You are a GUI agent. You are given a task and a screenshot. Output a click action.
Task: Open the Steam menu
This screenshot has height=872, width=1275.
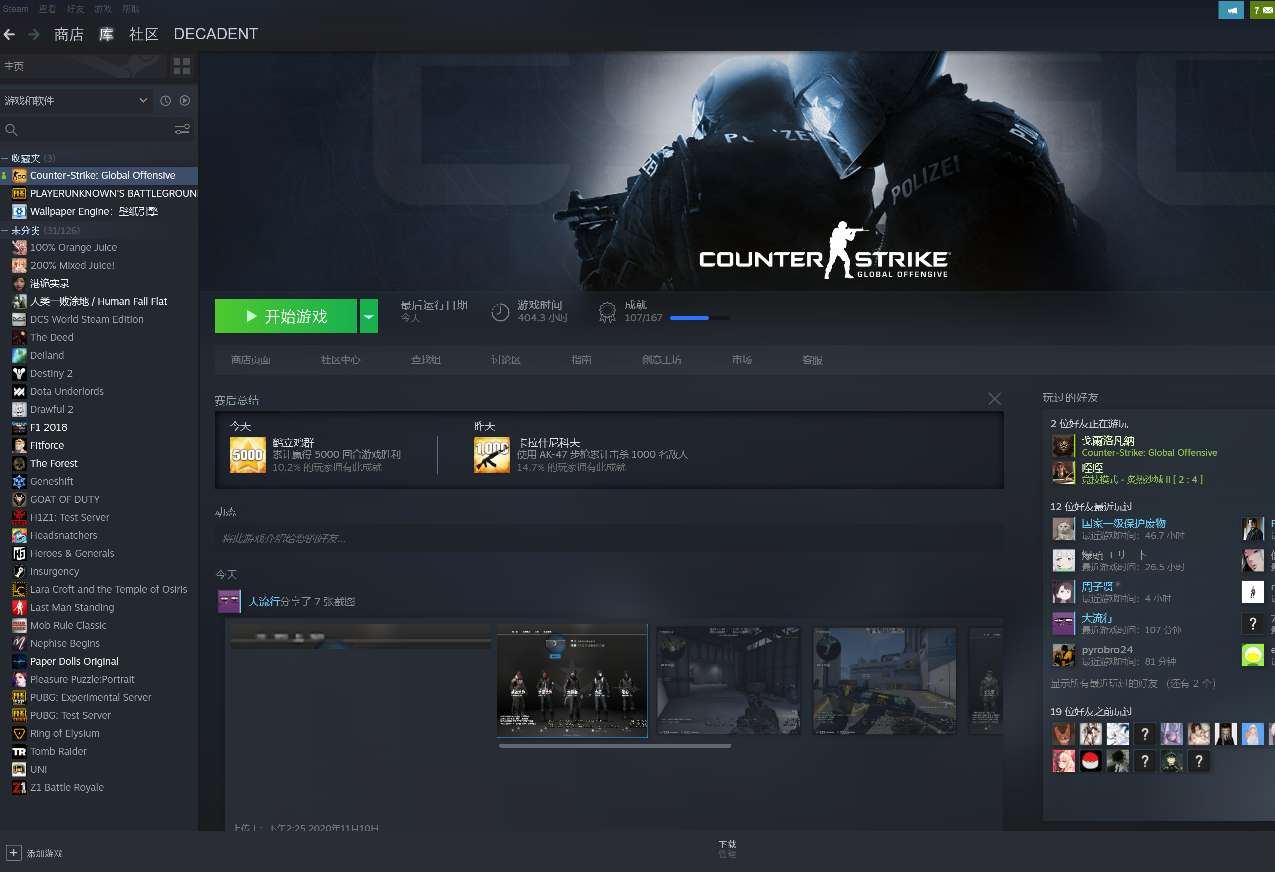coord(15,8)
